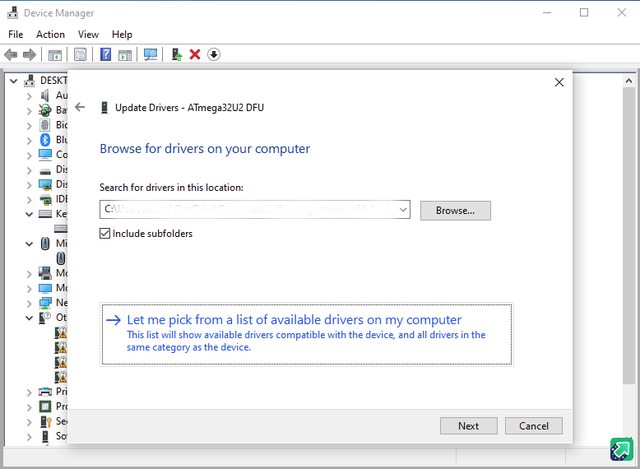Viewport: 640px width, 469px height.
Task: Toggle the Include subfolders checkbox
Action: [x=105, y=233]
